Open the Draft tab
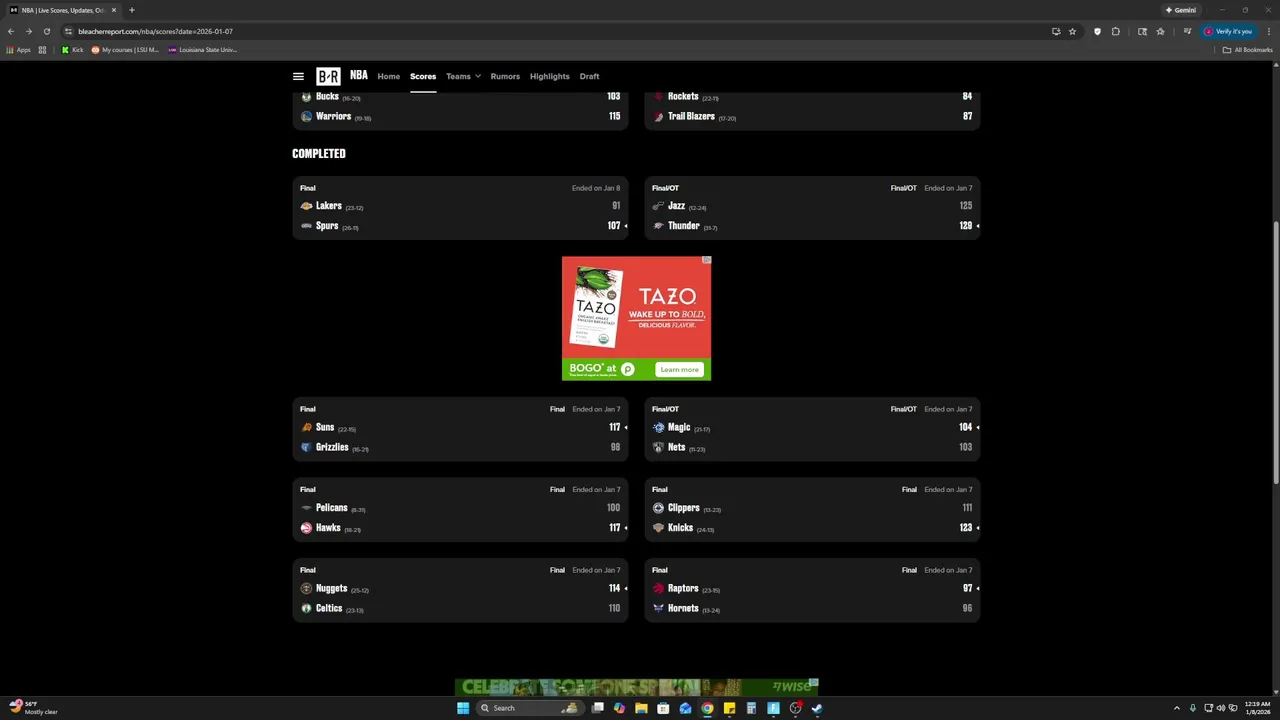 click(x=589, y=76)
